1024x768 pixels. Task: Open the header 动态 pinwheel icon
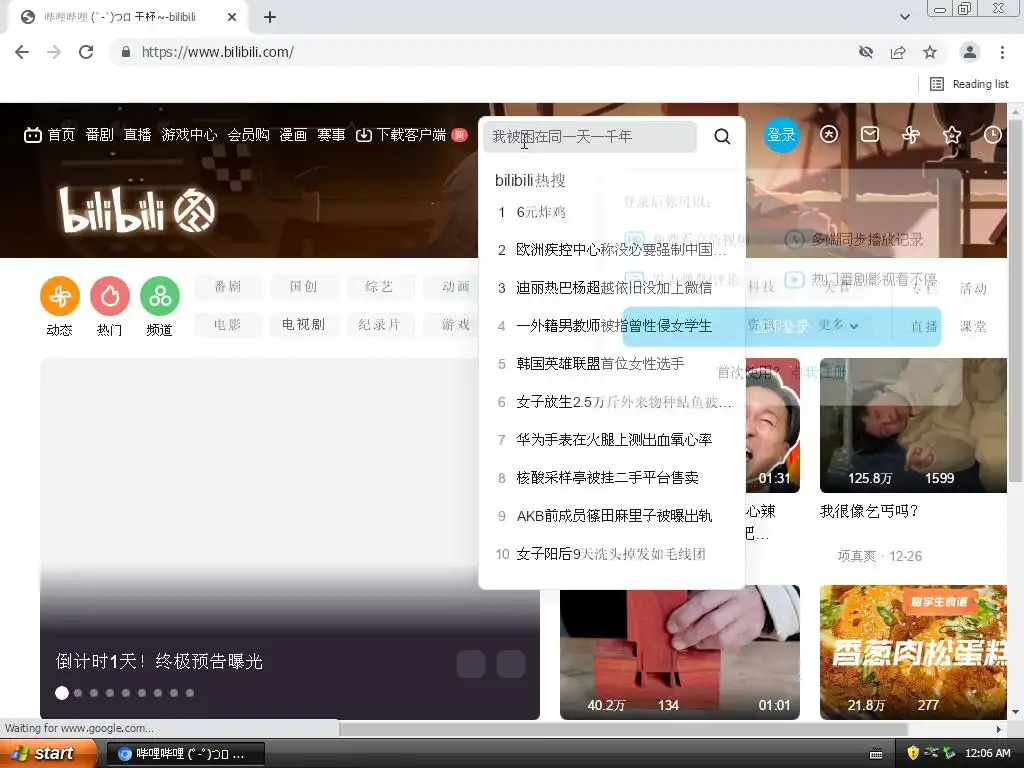[x=910, y=135]
